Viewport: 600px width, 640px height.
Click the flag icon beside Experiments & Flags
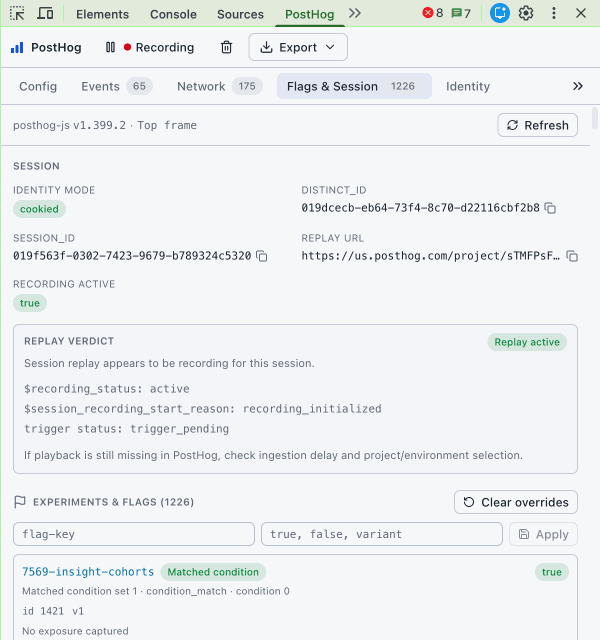coord(20,502)
